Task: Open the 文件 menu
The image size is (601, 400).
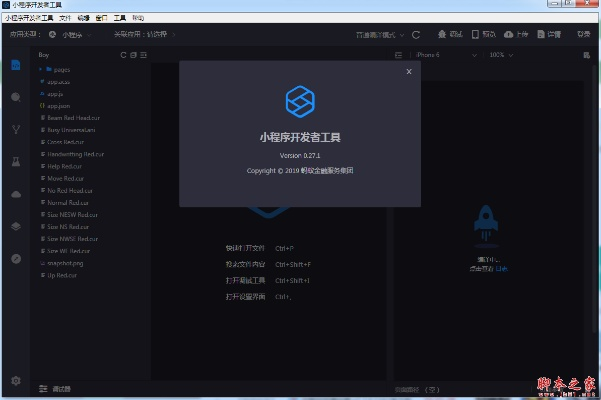Action: 65,18
